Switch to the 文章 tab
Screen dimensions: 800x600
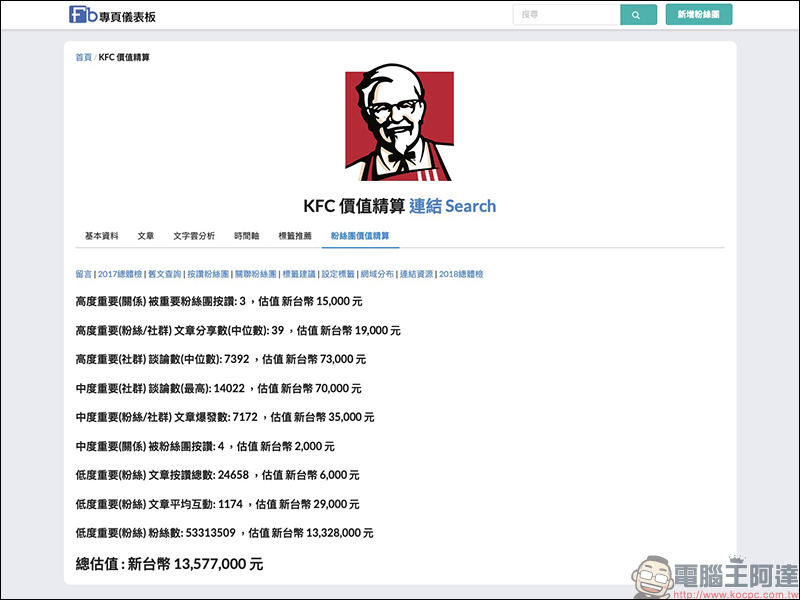tap(145, 236)
